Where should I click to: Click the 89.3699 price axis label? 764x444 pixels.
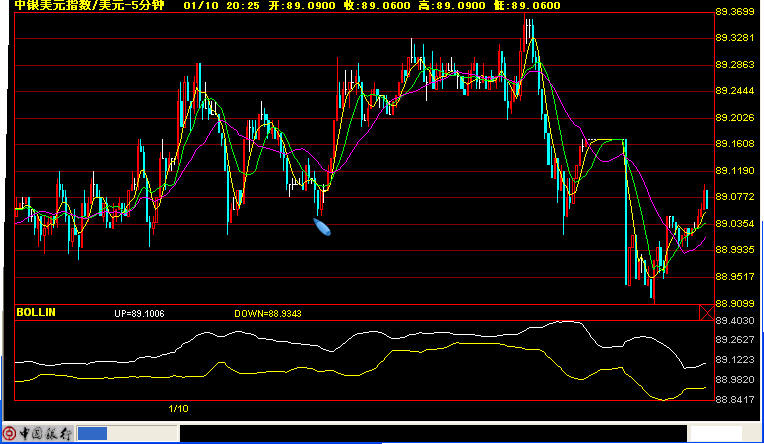(735, 12)
